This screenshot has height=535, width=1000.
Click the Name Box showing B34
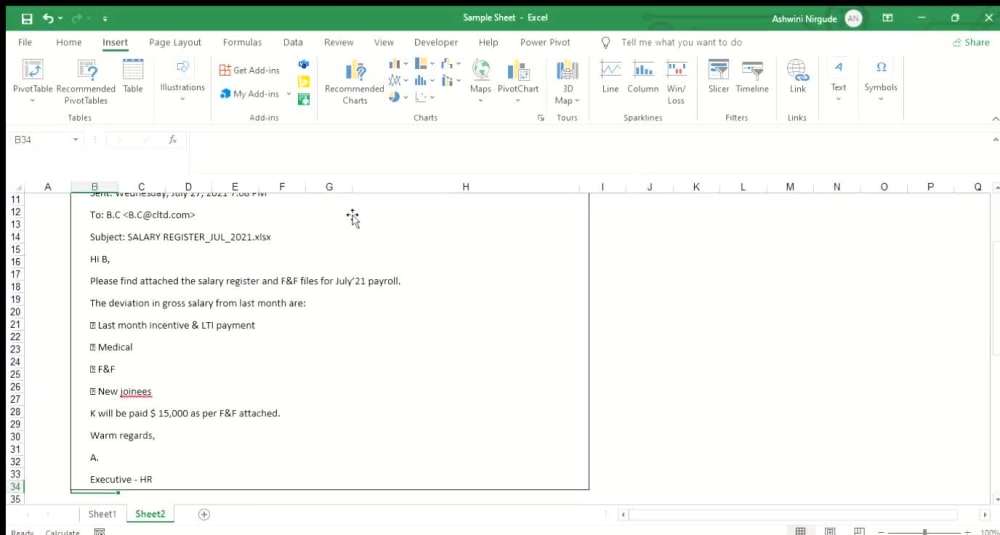[42, 140]
